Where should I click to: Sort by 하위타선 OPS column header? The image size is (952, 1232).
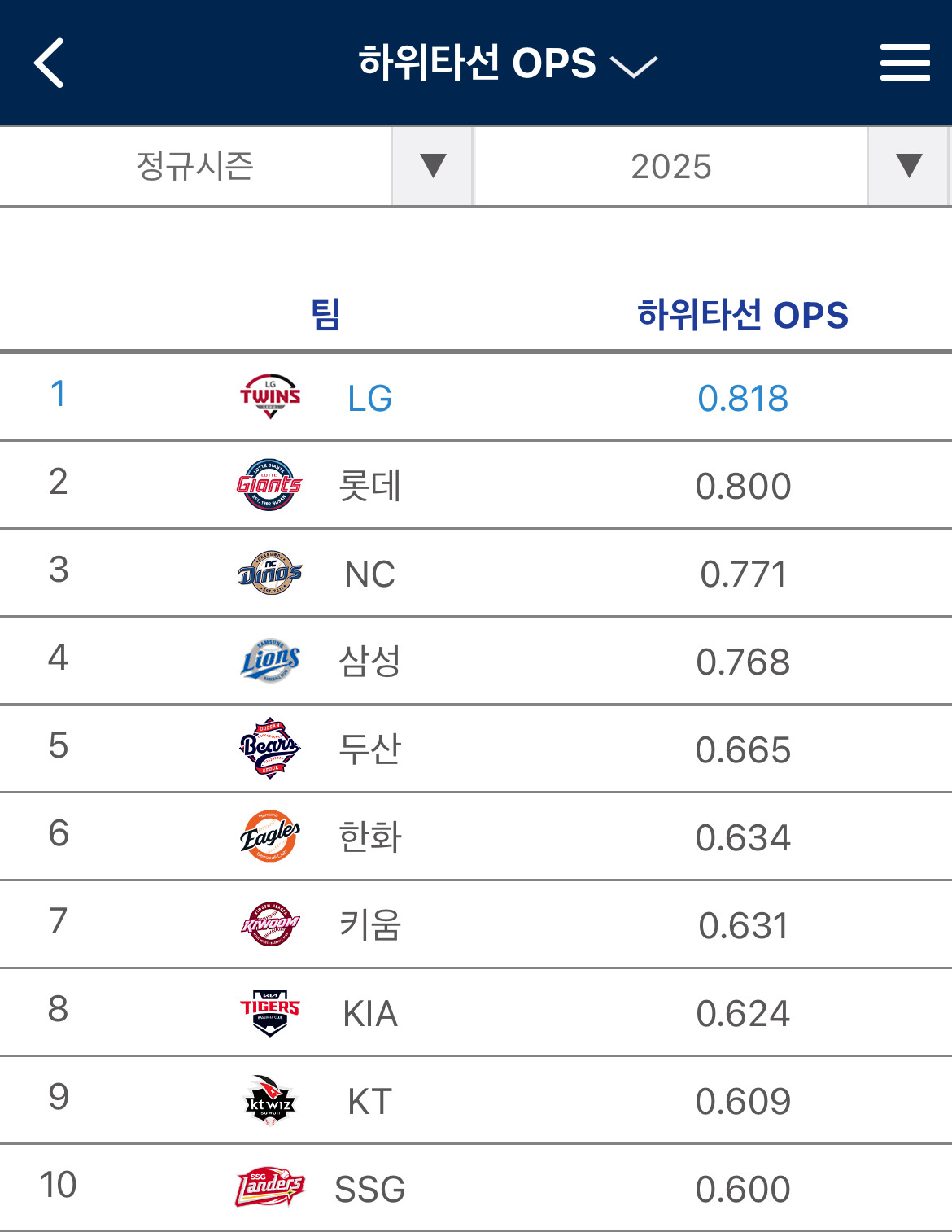[742, 315]
